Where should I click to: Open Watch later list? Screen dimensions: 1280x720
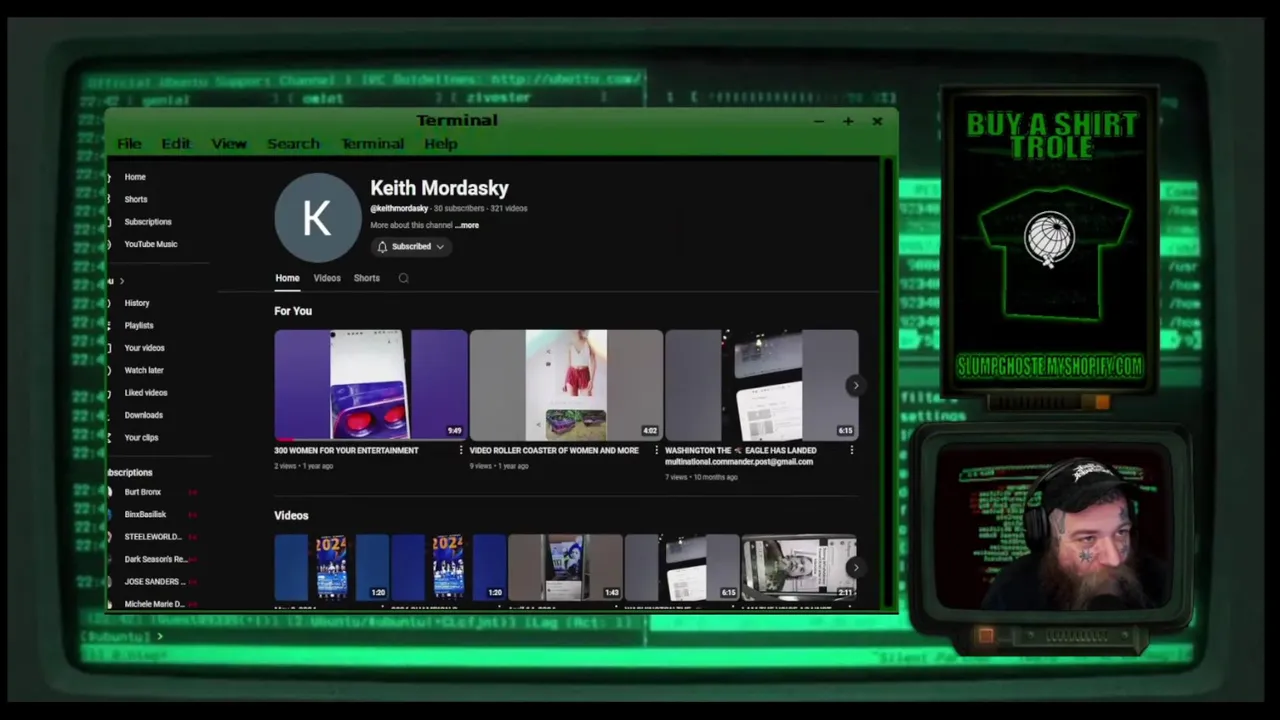pos(144,370)
